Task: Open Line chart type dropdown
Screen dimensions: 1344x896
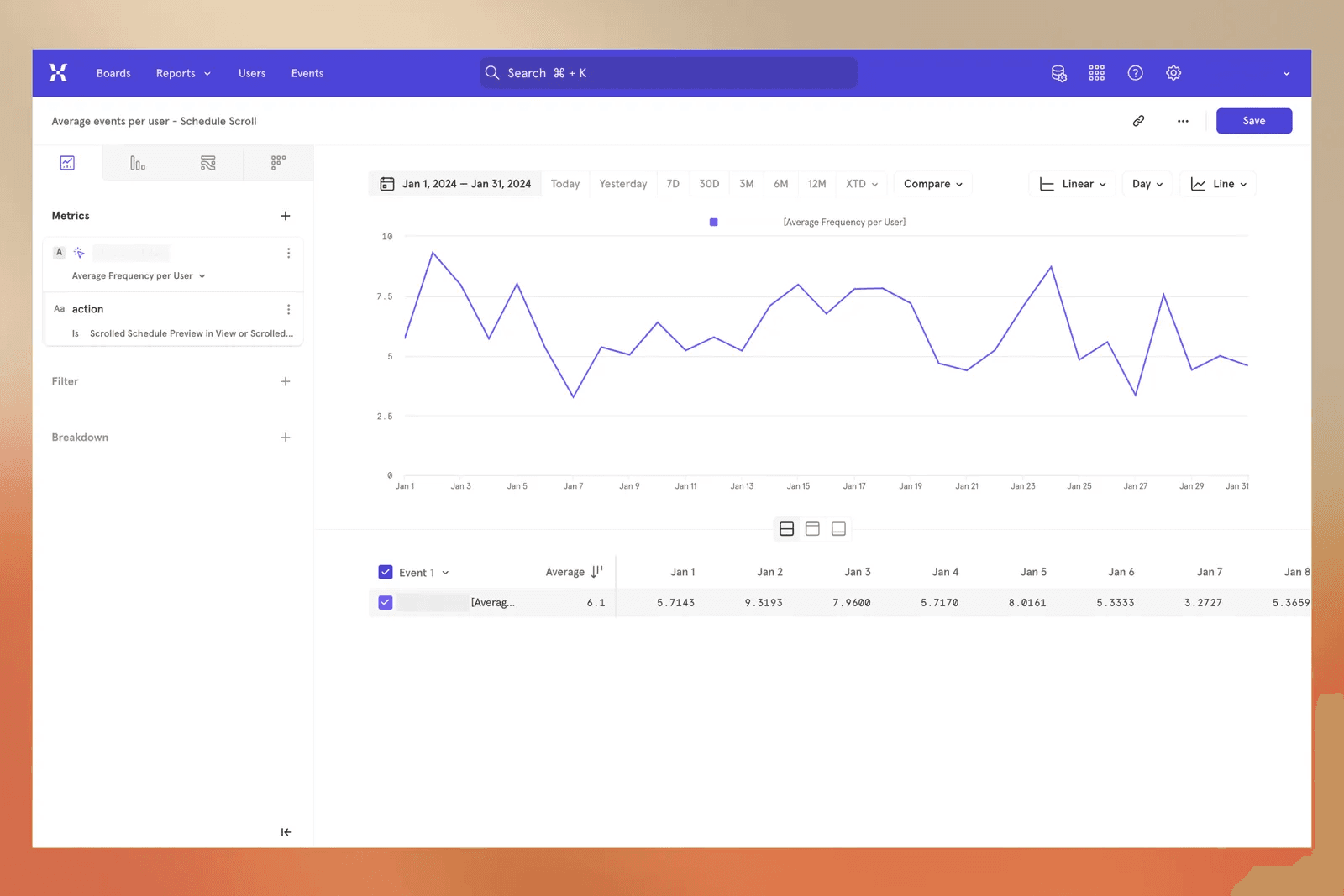Action: pyautogui.click(x=1218, y=184)
